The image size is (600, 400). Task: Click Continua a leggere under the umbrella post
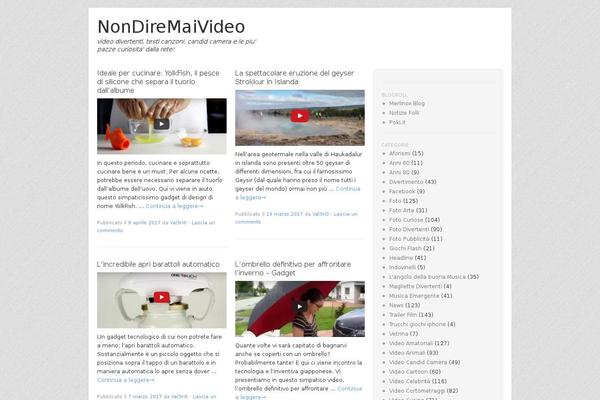(298, 393)
